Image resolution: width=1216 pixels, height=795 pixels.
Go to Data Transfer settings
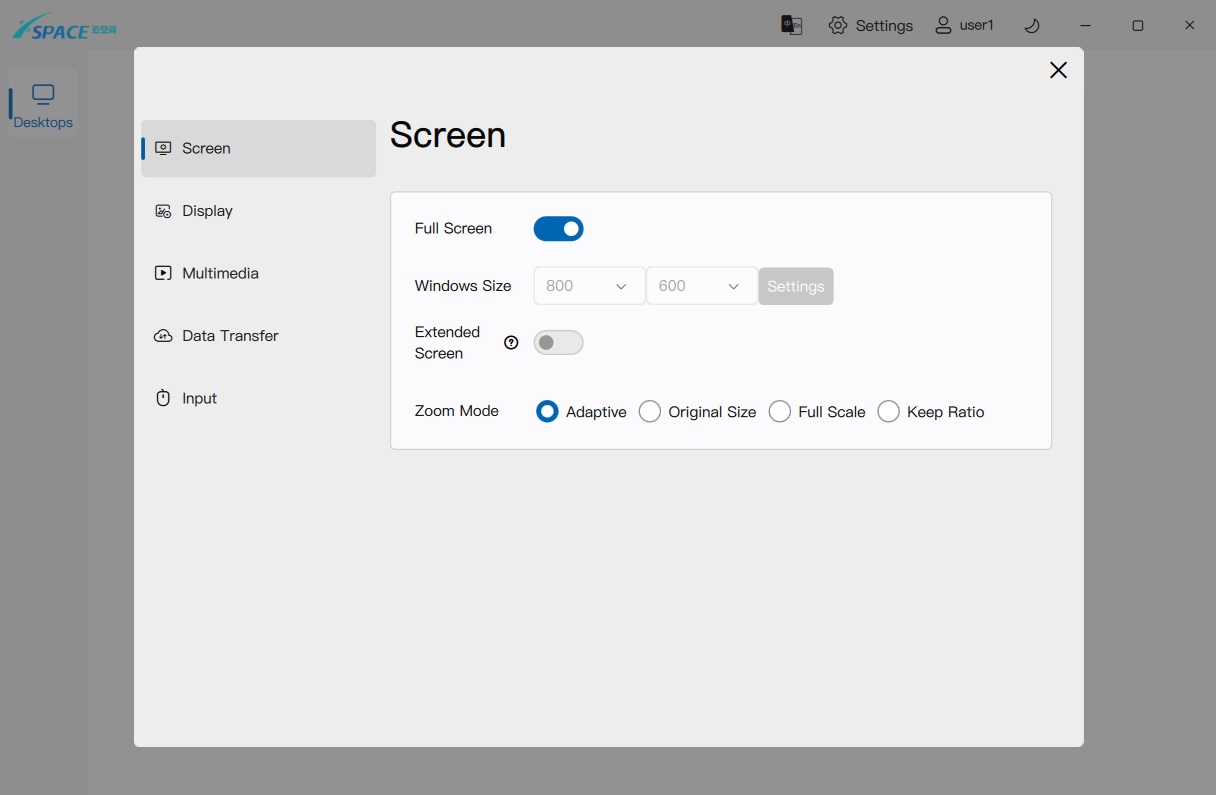pos(230,336)
